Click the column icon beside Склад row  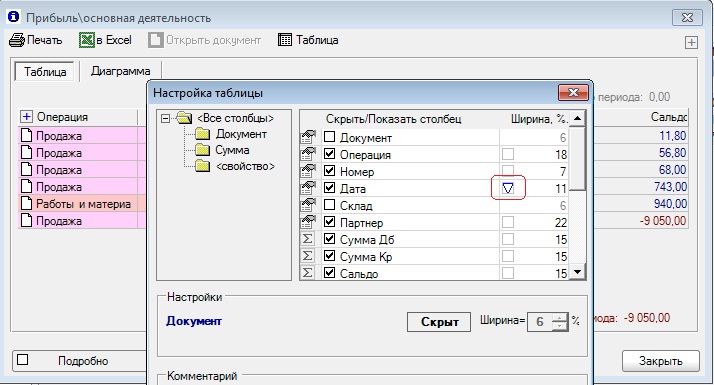pos(308,205)
